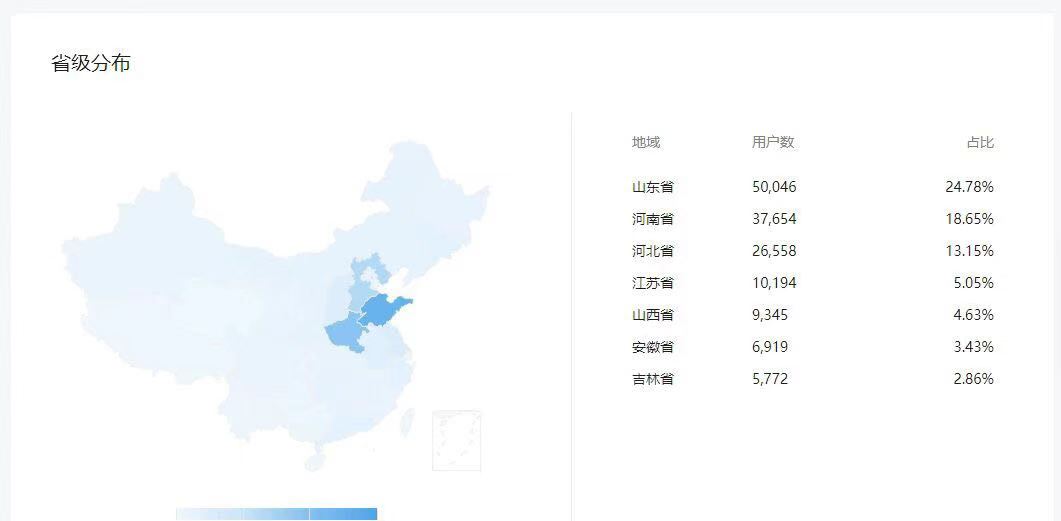Screen dimensions: 1061x521
Task: Click percentage 5.05%
Action: click(x=974, y=283)
